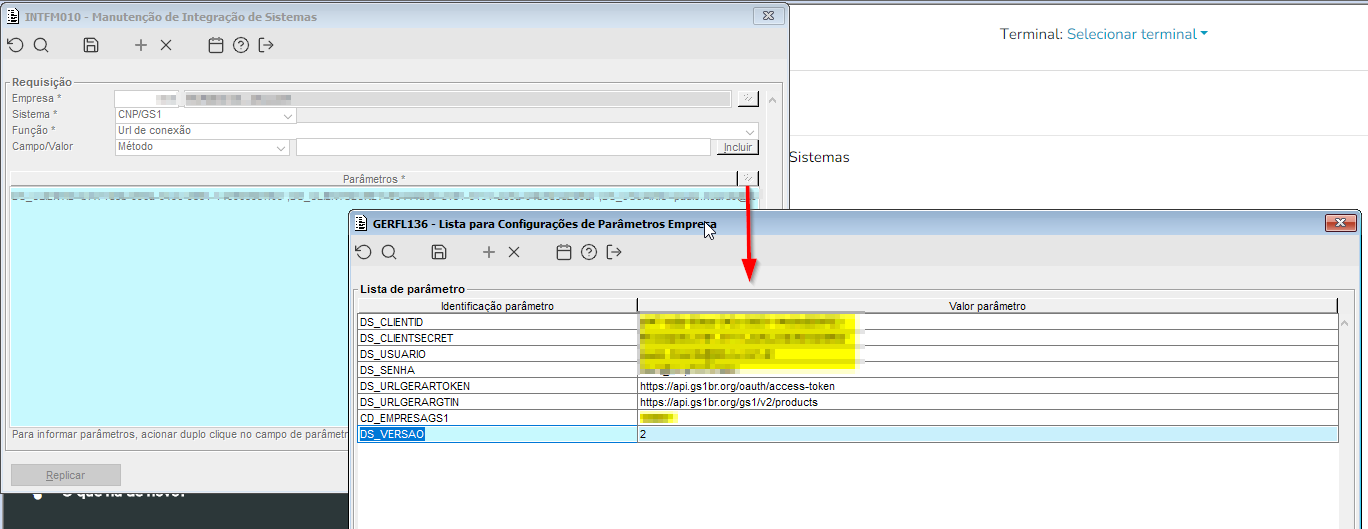Click the Replicar button
Image resolution: width=1368 pixels, height=529 pixels.
click(66, 475)
